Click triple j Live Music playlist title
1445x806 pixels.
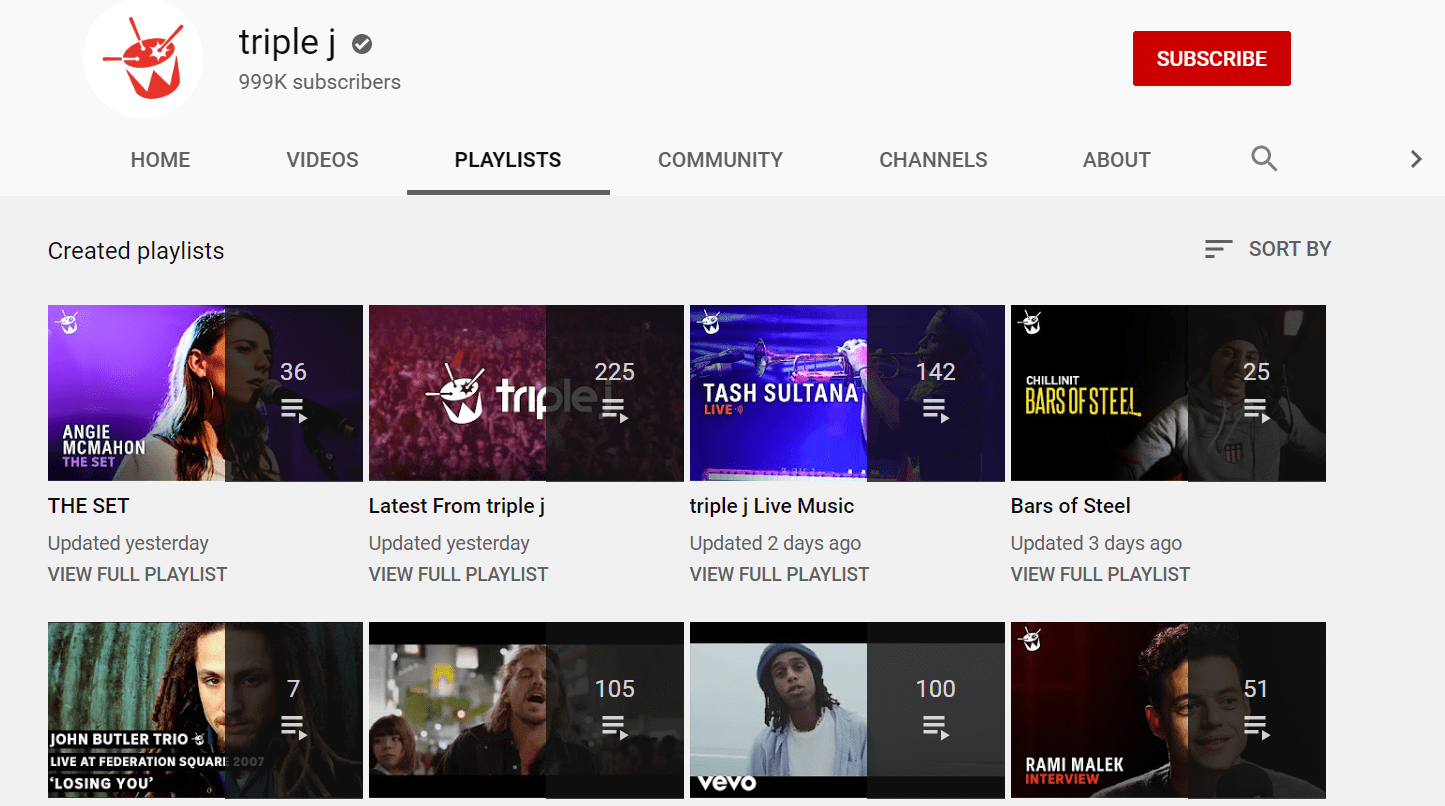click(x=772, y=506)
